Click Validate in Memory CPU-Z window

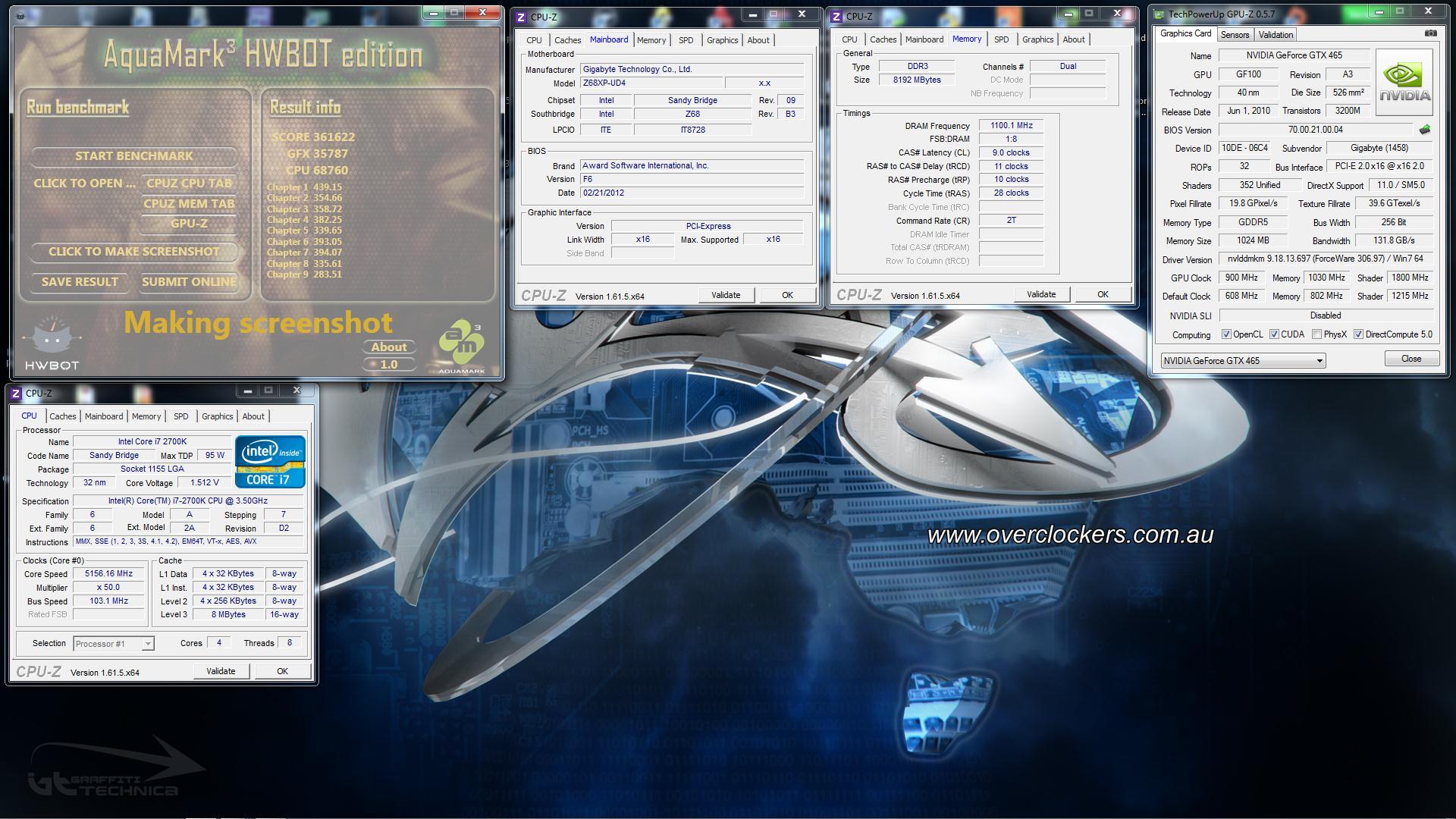tap(1041, 294)
